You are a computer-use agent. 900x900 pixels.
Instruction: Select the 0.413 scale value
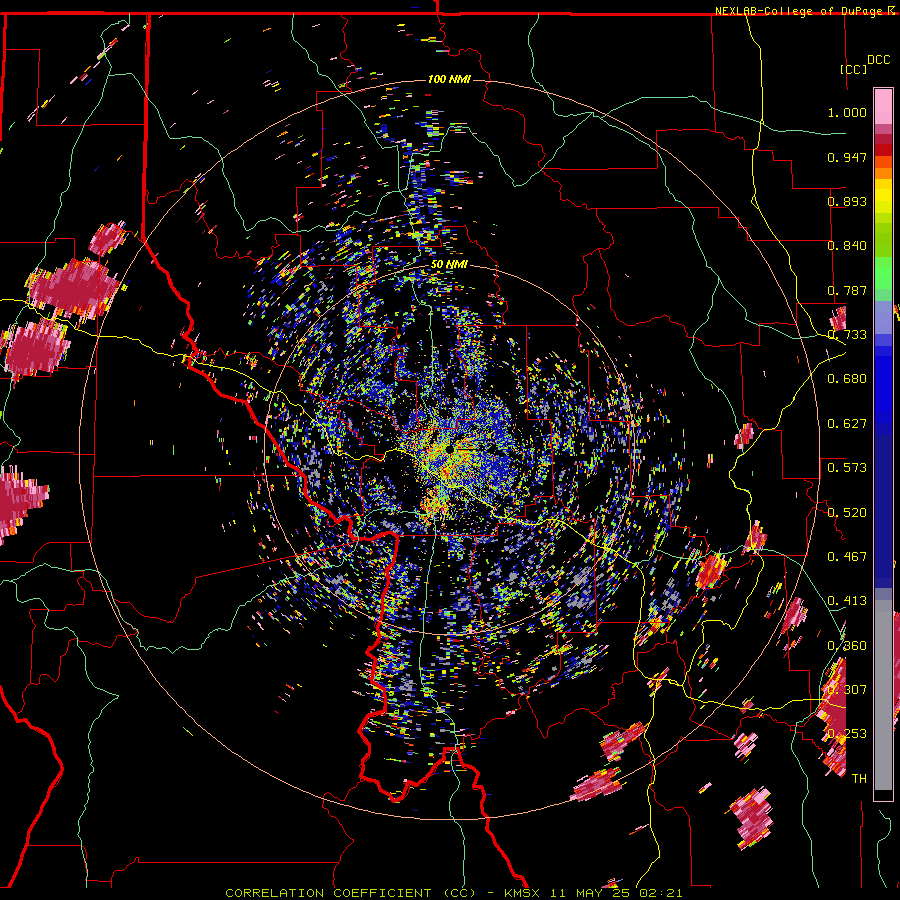[847, 600]
